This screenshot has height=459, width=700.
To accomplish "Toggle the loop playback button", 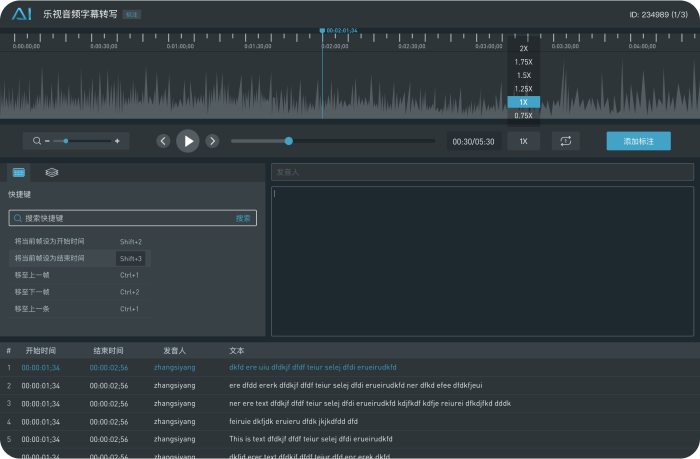I will coord(566,141).
